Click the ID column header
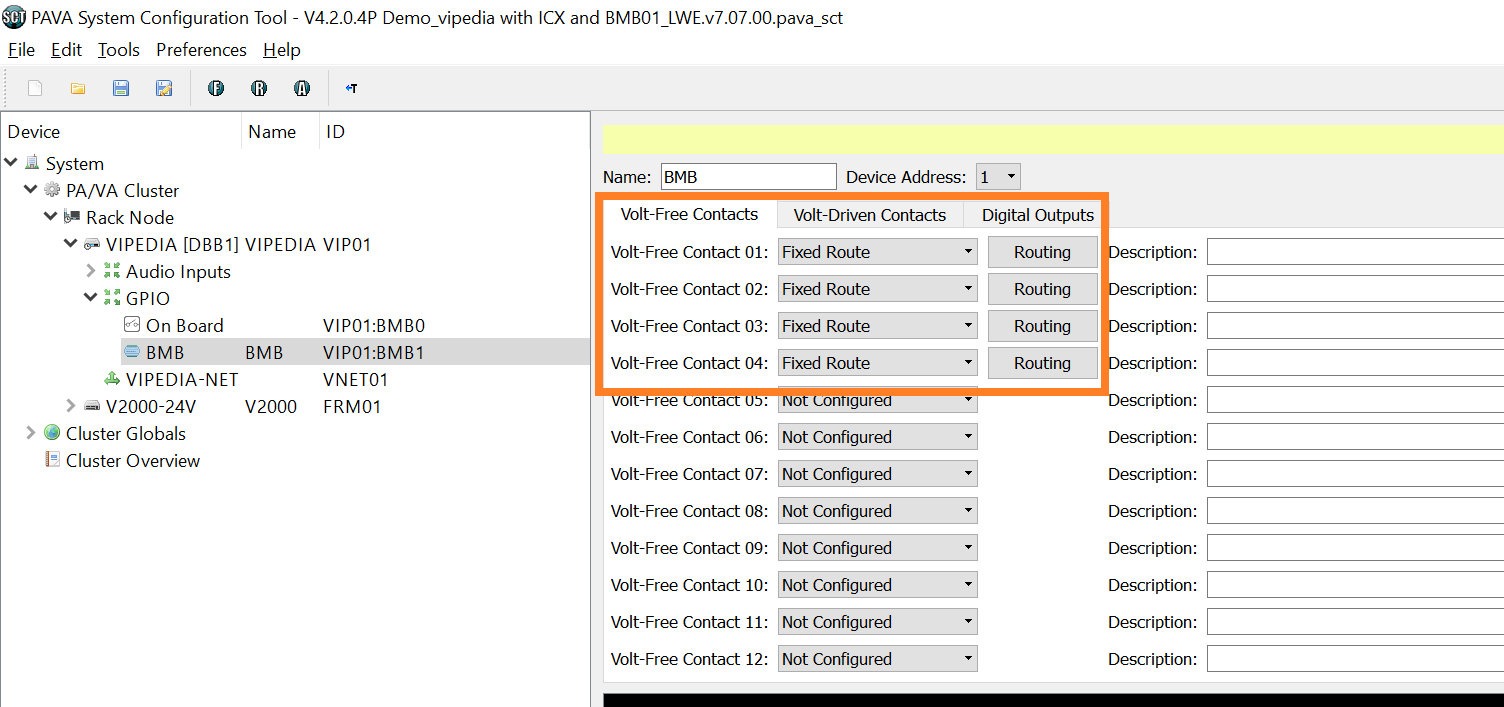Viewport: 1504px width, 707px height. (x=336, y=132)
